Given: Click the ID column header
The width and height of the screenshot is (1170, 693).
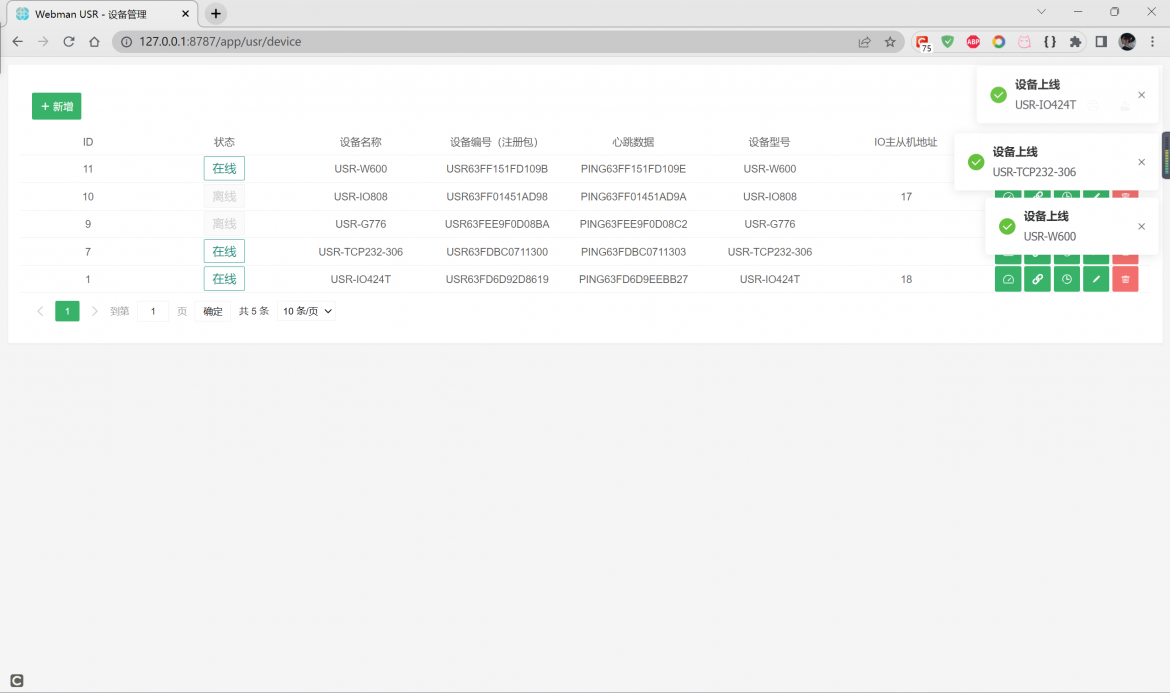Looking at the screenshot, I should point(88,142).
